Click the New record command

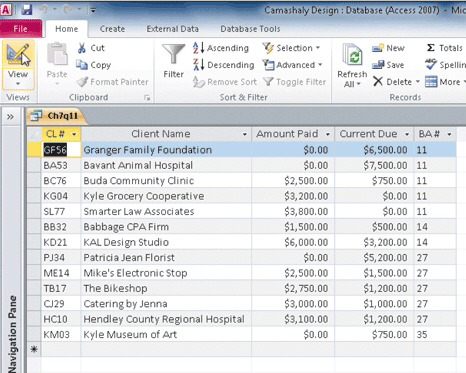[x=388, y=48]
